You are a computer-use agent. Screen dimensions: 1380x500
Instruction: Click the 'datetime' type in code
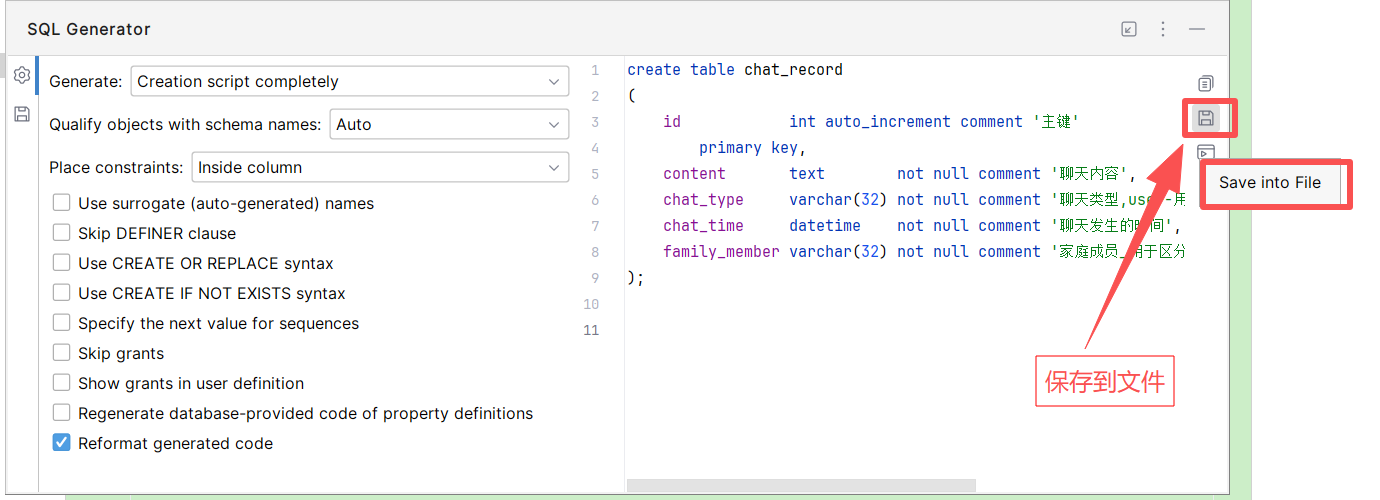click(x=825, y=226)
